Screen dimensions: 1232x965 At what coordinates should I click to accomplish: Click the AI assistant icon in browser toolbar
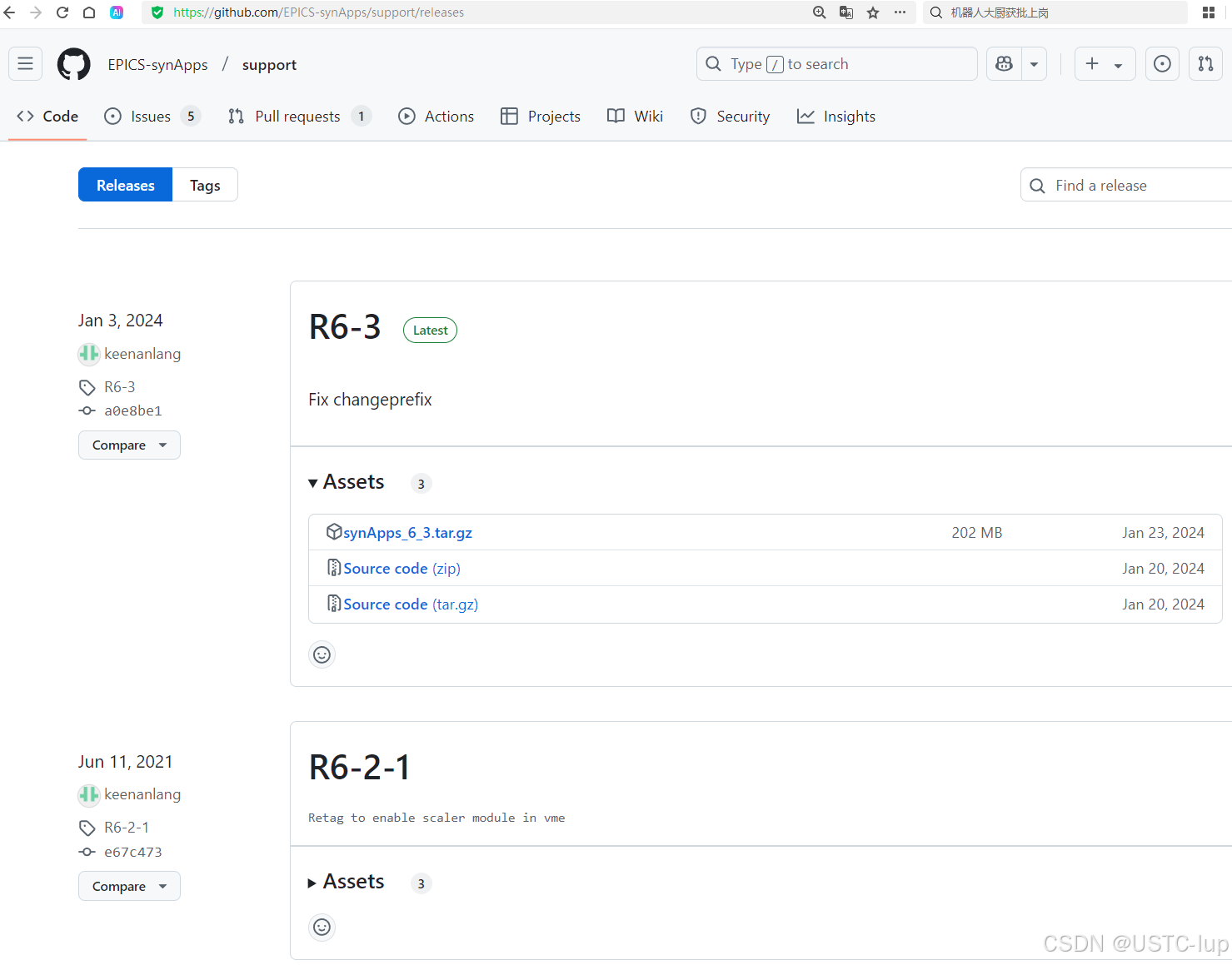117,12
